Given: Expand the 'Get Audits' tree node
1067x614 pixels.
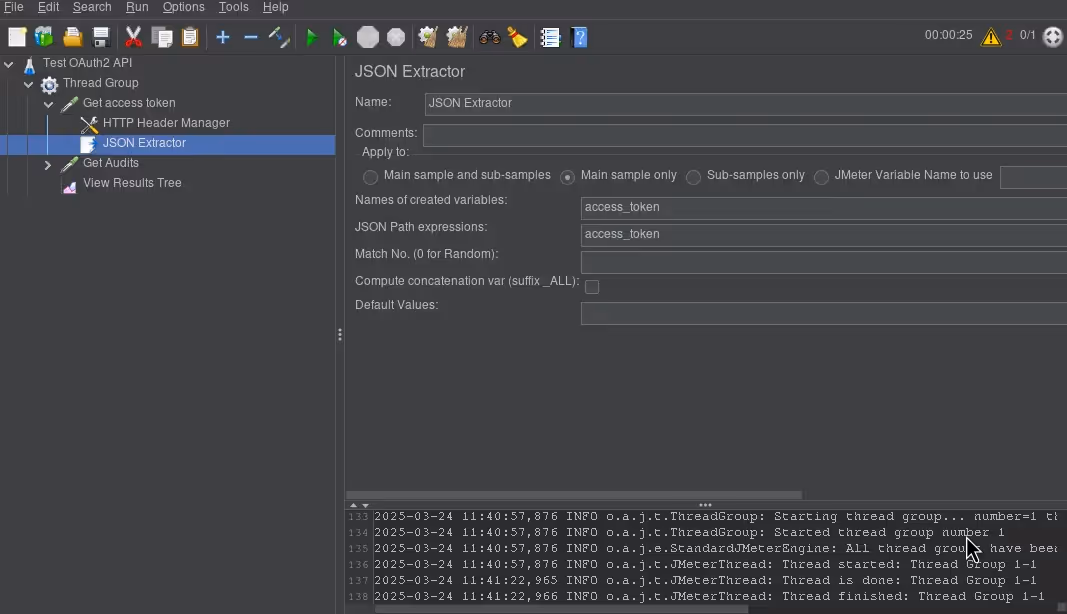Looking at the screenshot, I should click(x=48, y=164).
